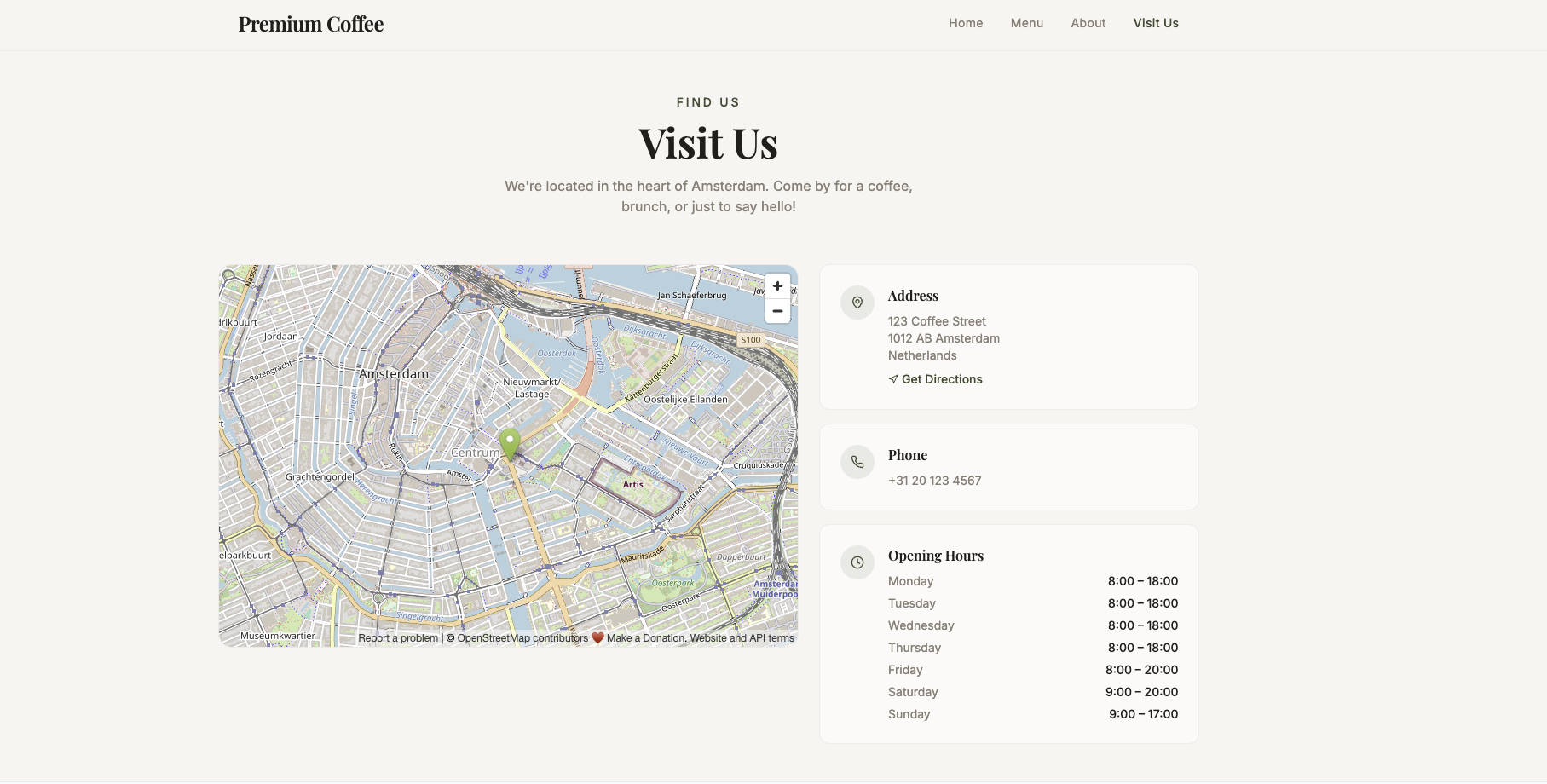Click the active Visit Us nav item

(1155, 23)
